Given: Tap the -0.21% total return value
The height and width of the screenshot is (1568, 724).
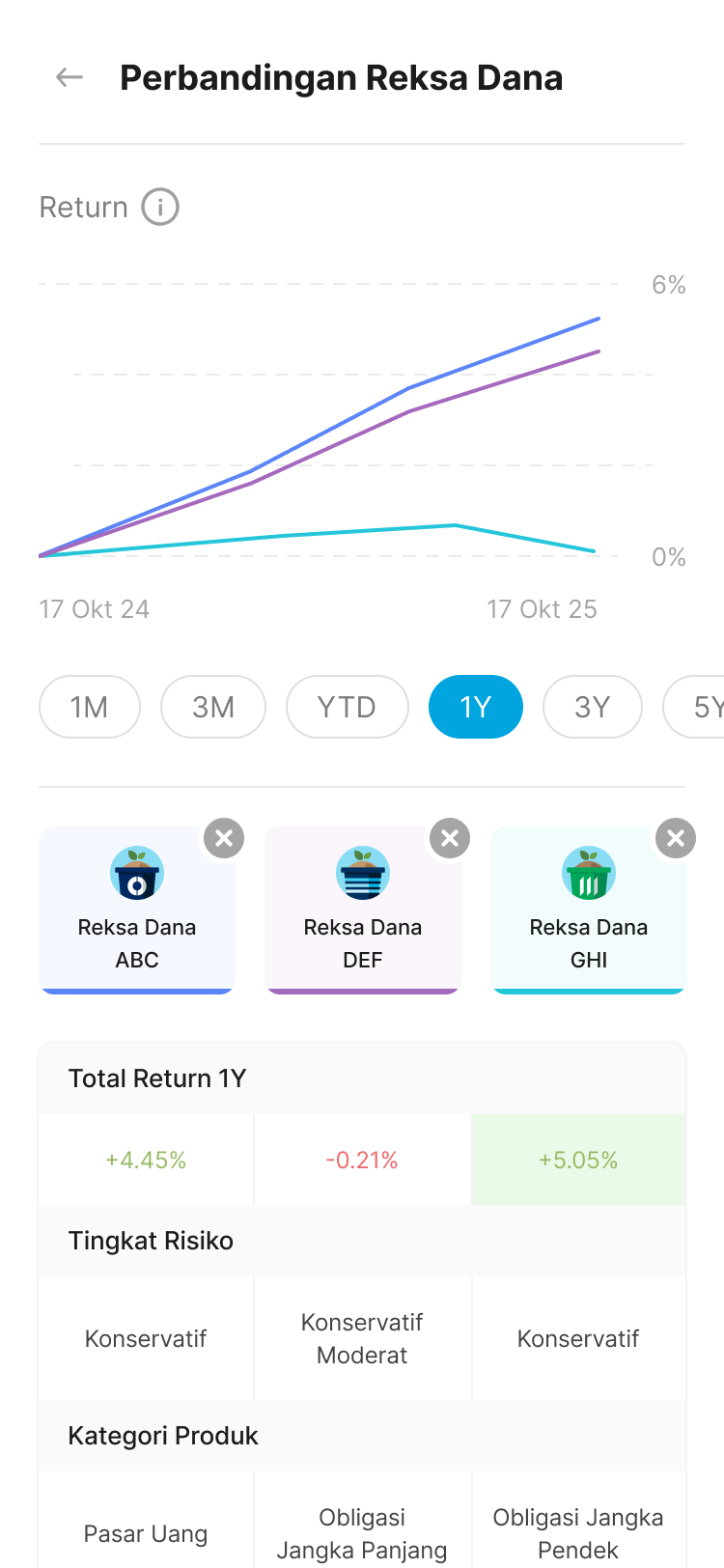Looking at the screenshot, I should tap(362, 1160).
